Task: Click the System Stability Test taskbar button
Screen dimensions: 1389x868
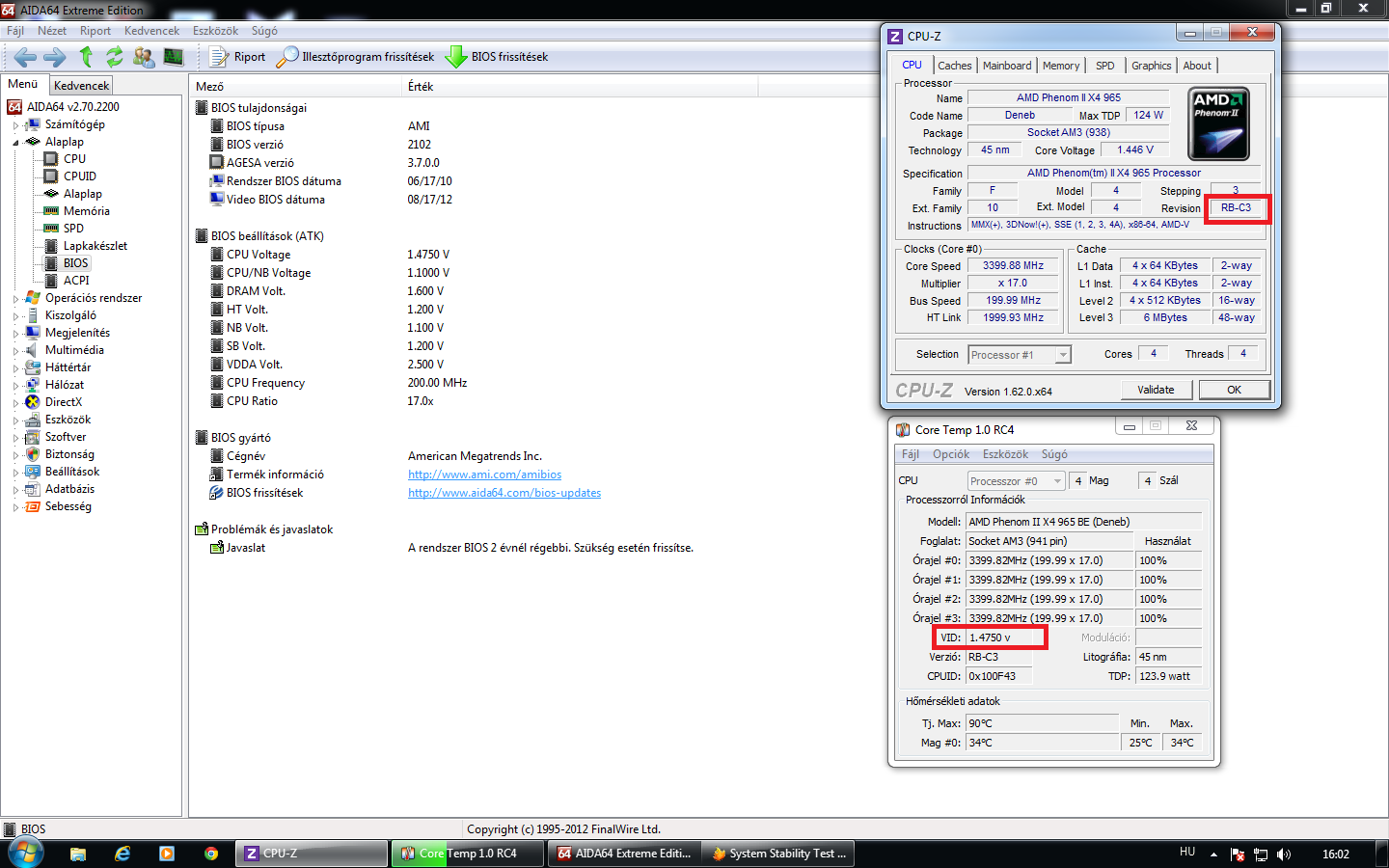Action: pos(779,854)
